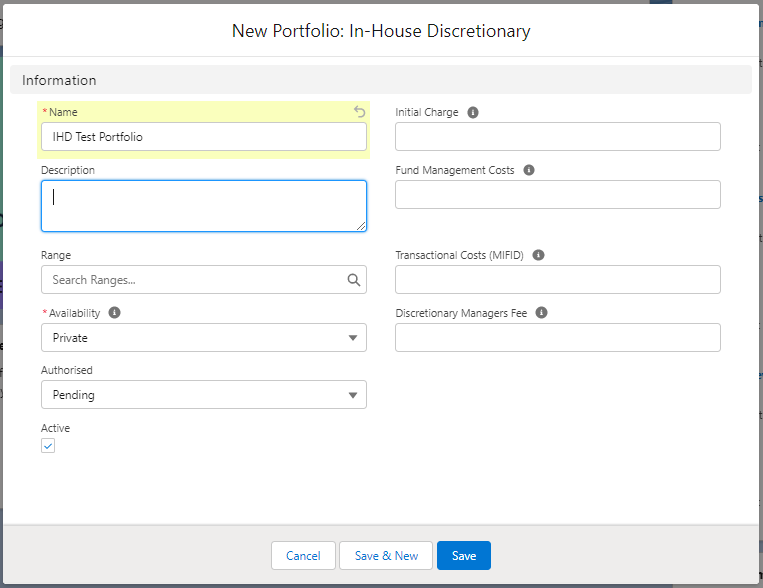Click the undo icon on Name field
Image resolution: width=763 pixels, height=588 pixels.
pyautogui.click(x=360, y=112)
